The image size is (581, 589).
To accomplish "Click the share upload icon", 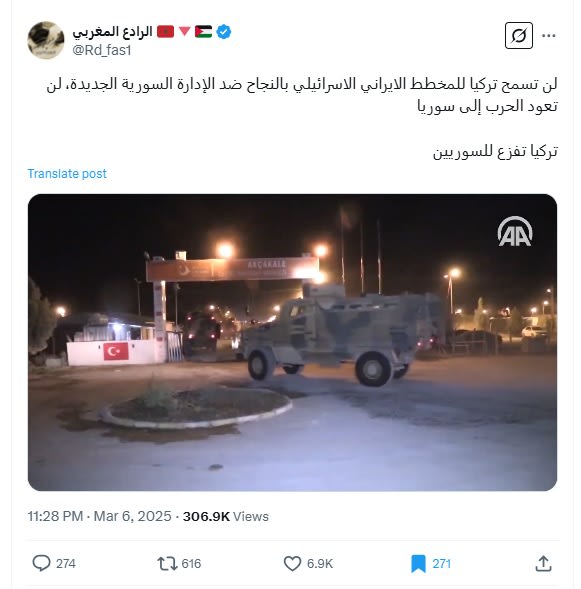I will click(x=543, y=563).
